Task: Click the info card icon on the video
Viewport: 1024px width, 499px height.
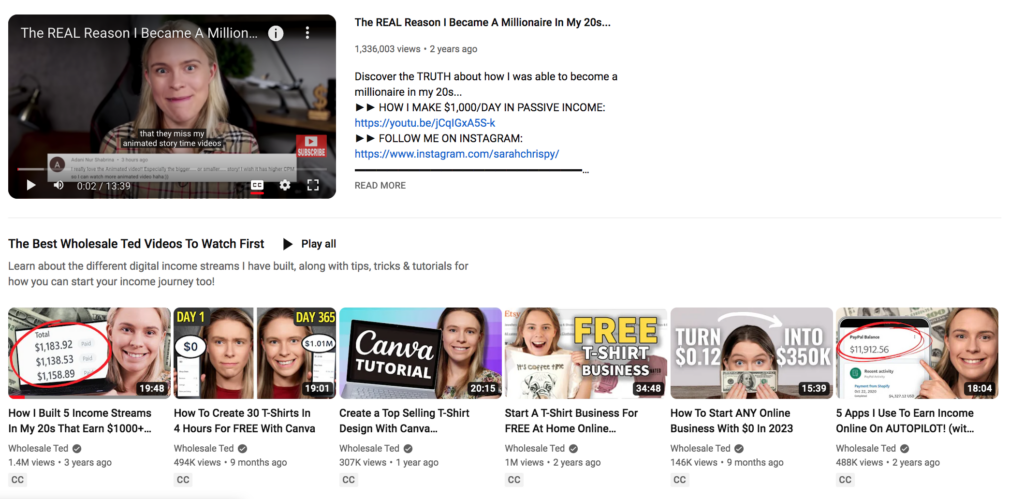Action: tap(275, 33)
